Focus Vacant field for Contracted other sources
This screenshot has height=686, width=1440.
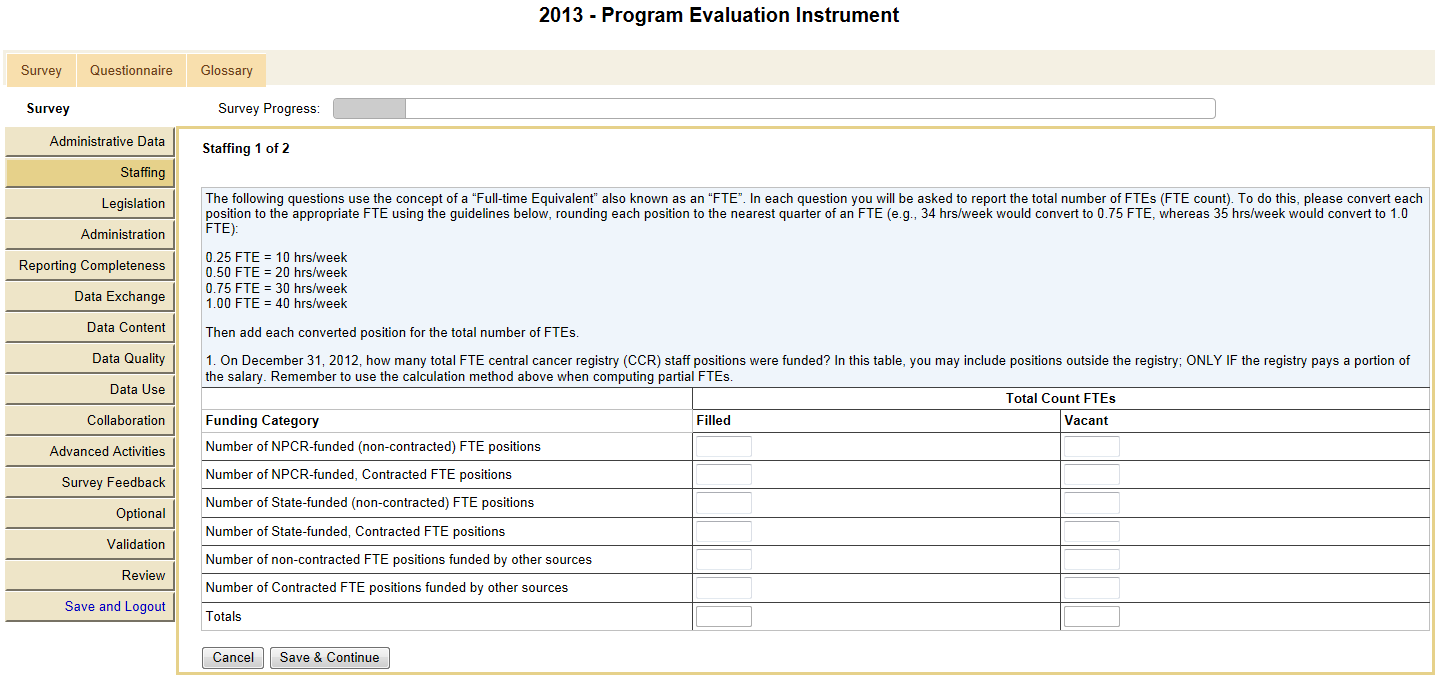tap(1092, 588)
